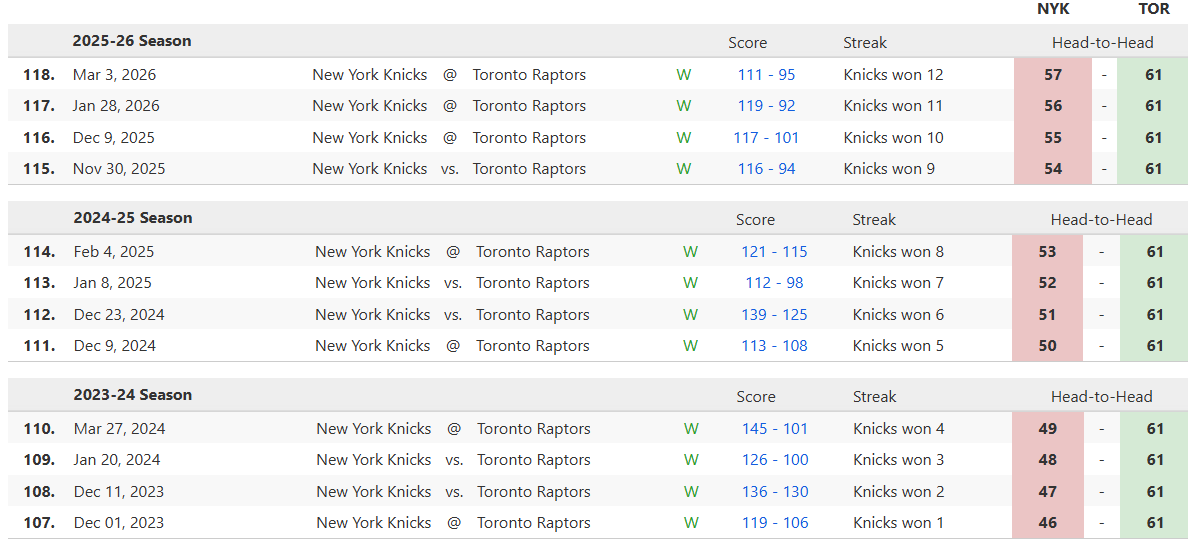The height and width of the screenshot is (553, 1188).
Task: Open the 113 - 108 score link
Action: tap(774, 346)
